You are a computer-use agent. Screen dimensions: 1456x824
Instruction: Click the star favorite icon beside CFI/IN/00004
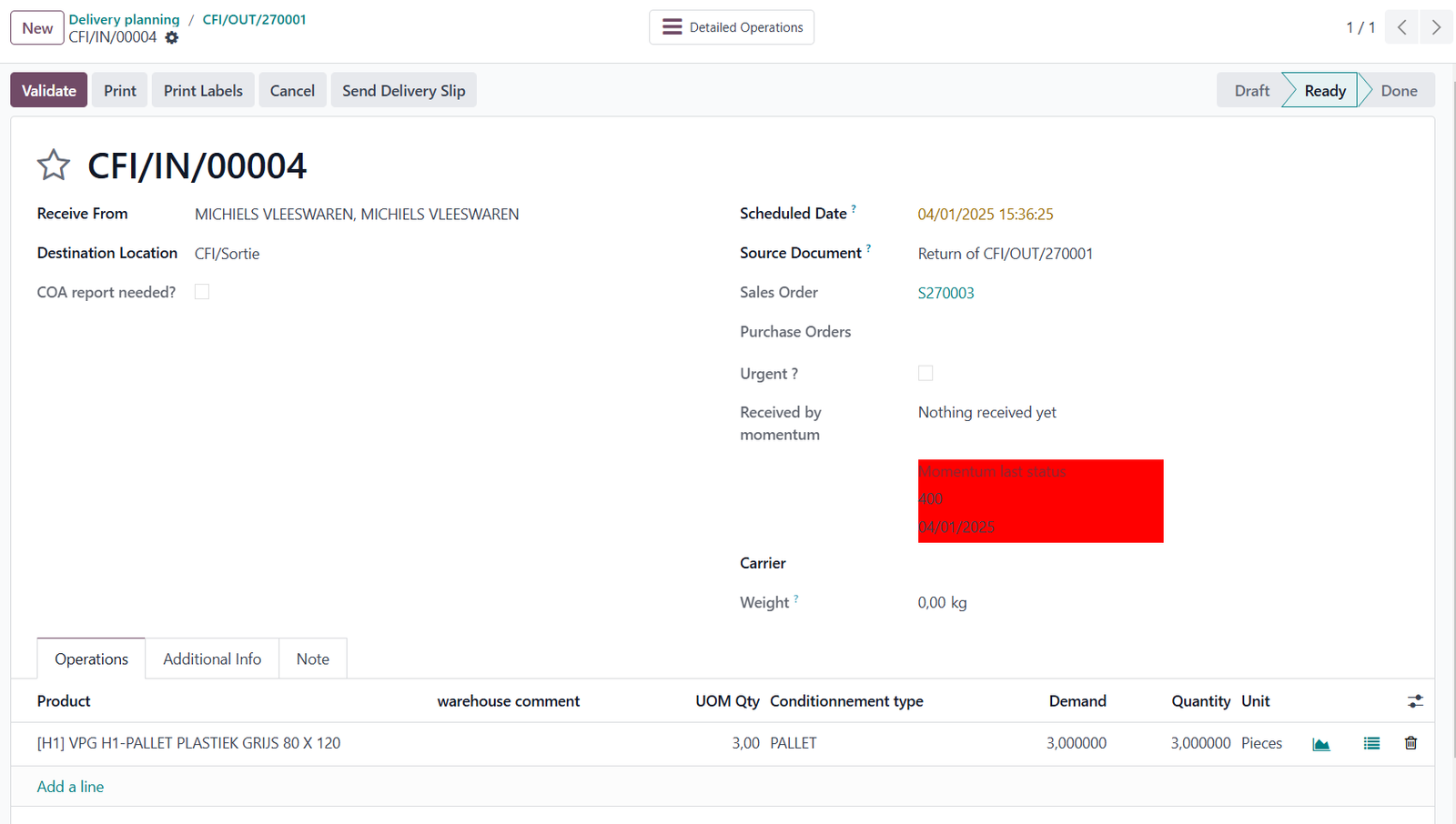(x=53, y=166)
